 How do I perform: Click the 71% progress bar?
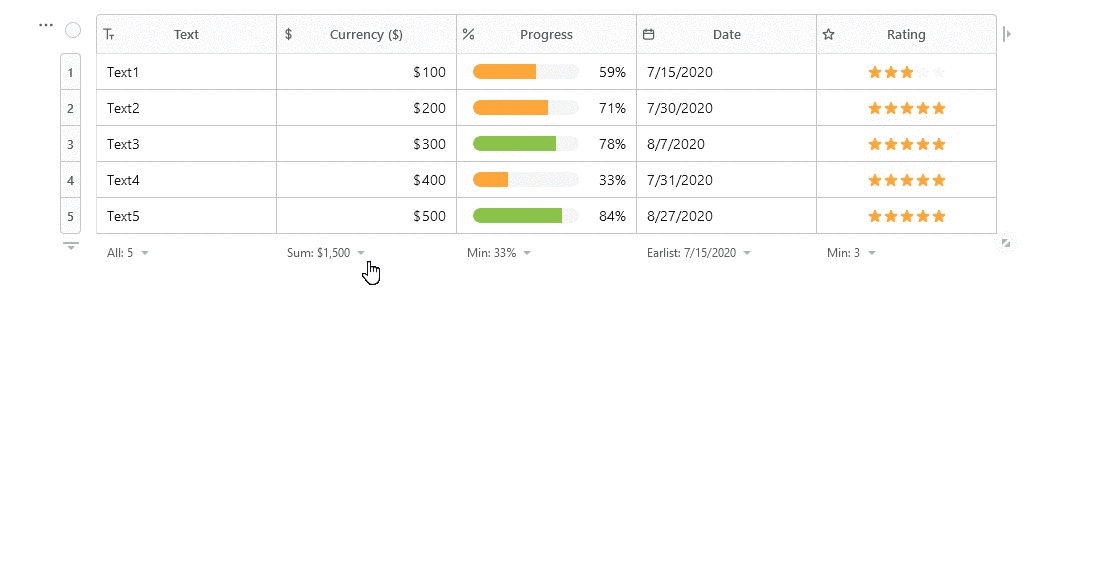point(526,108)
